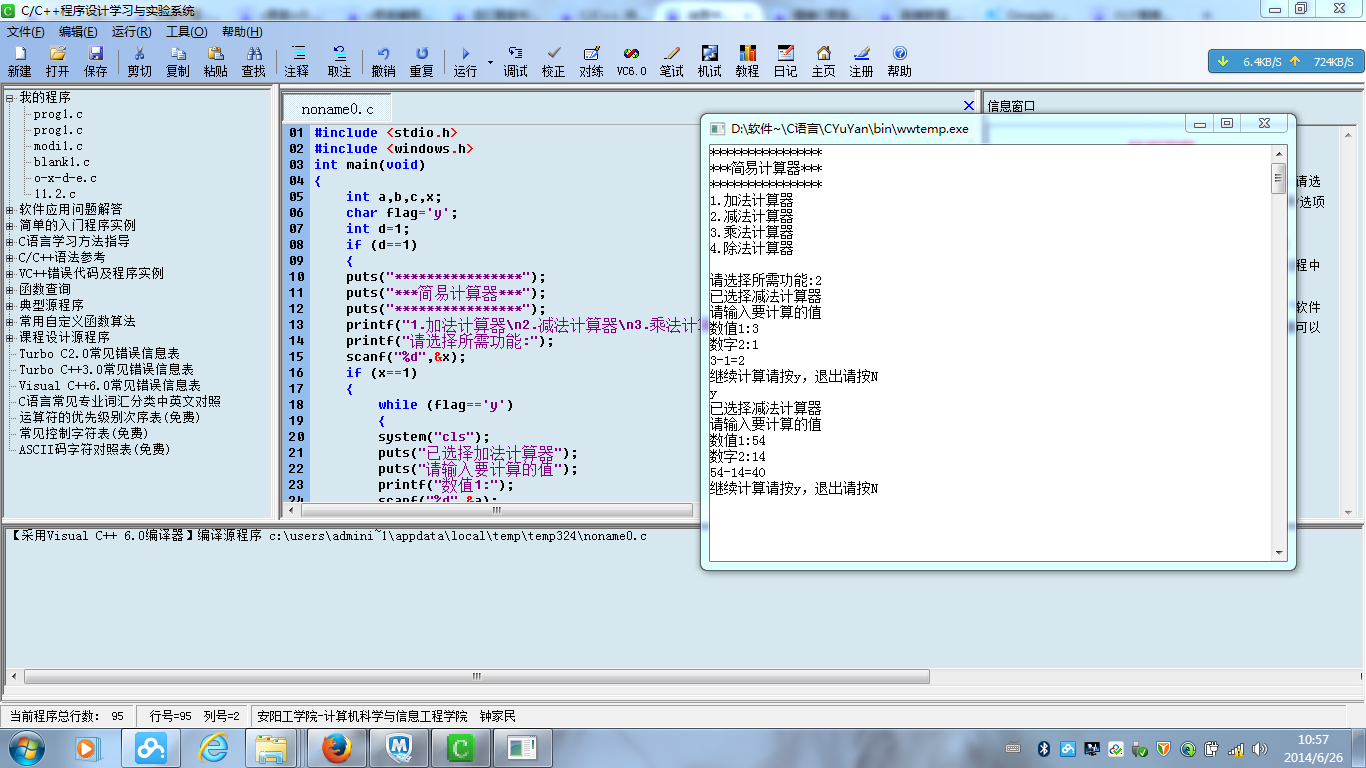Click the Windows Start button

26,747
